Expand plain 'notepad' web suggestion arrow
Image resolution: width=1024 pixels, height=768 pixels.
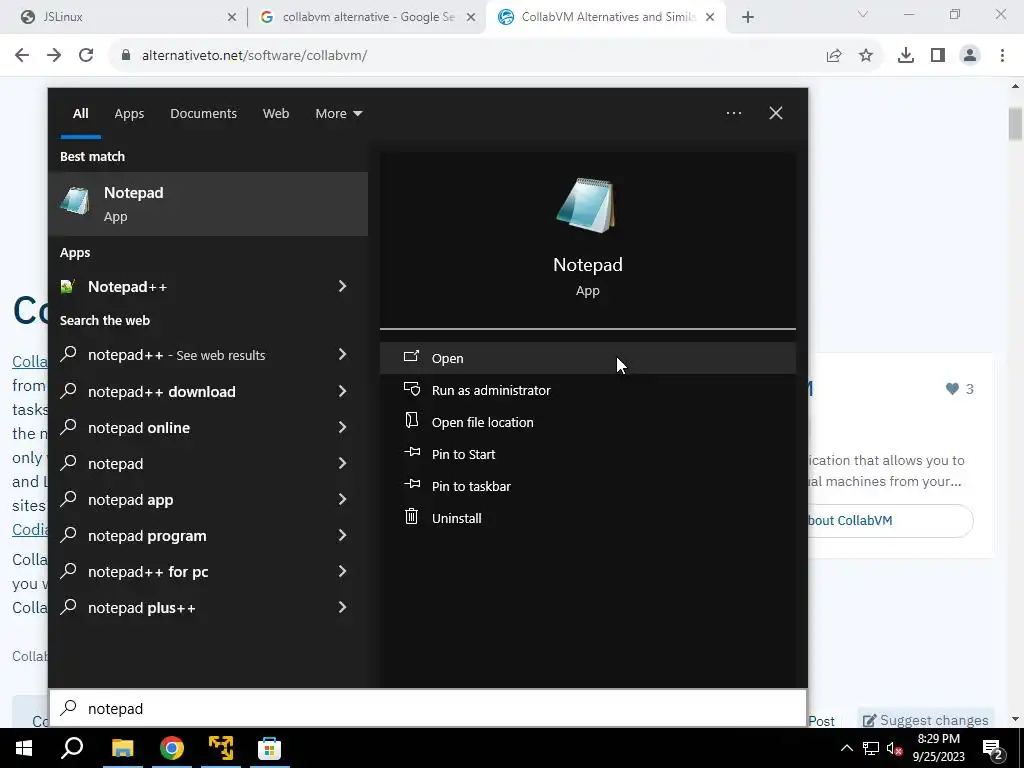coord(342,464)
